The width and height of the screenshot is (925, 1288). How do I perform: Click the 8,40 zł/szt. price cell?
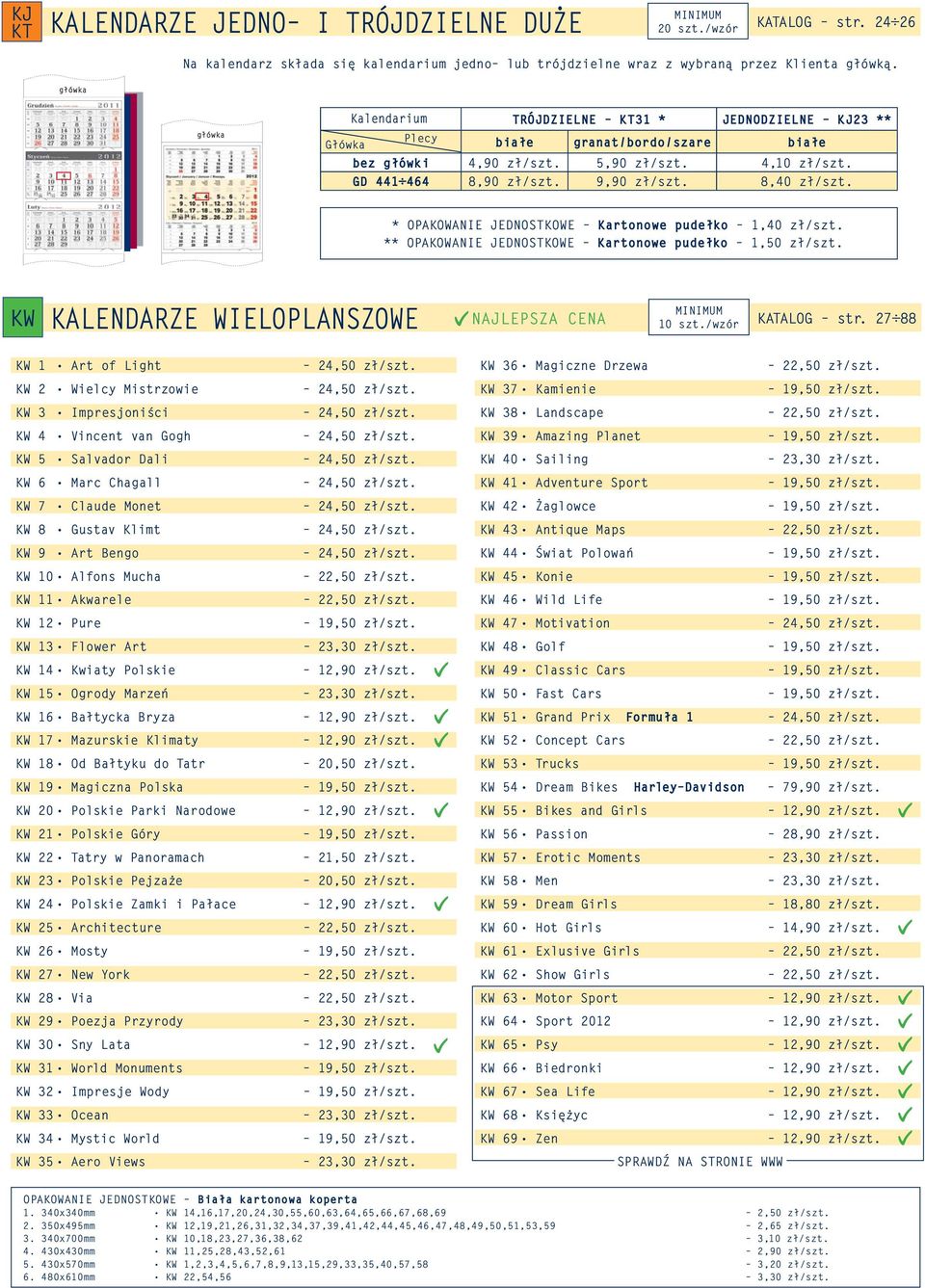coord(806,181)
